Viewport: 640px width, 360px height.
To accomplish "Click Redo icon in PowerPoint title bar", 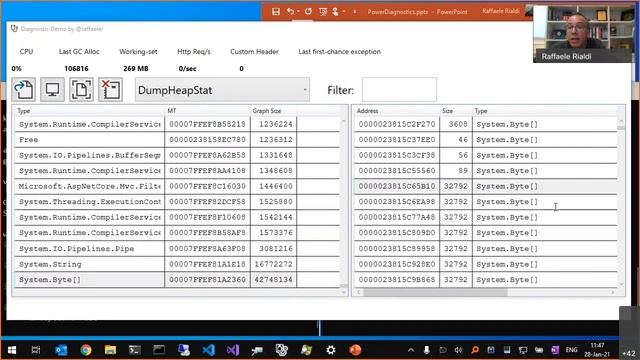I will click(308, 11).
